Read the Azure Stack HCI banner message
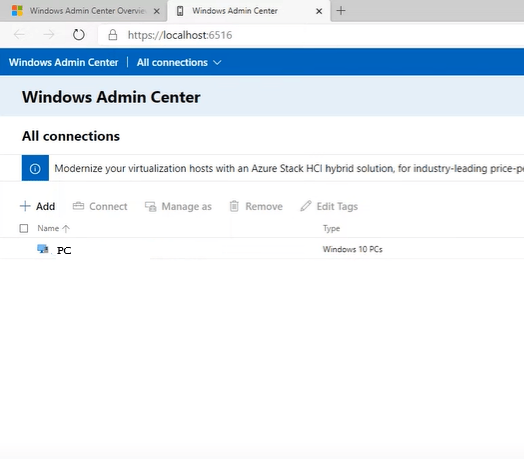The width and height of the screenshot is (524, 459). coord(289,168)
